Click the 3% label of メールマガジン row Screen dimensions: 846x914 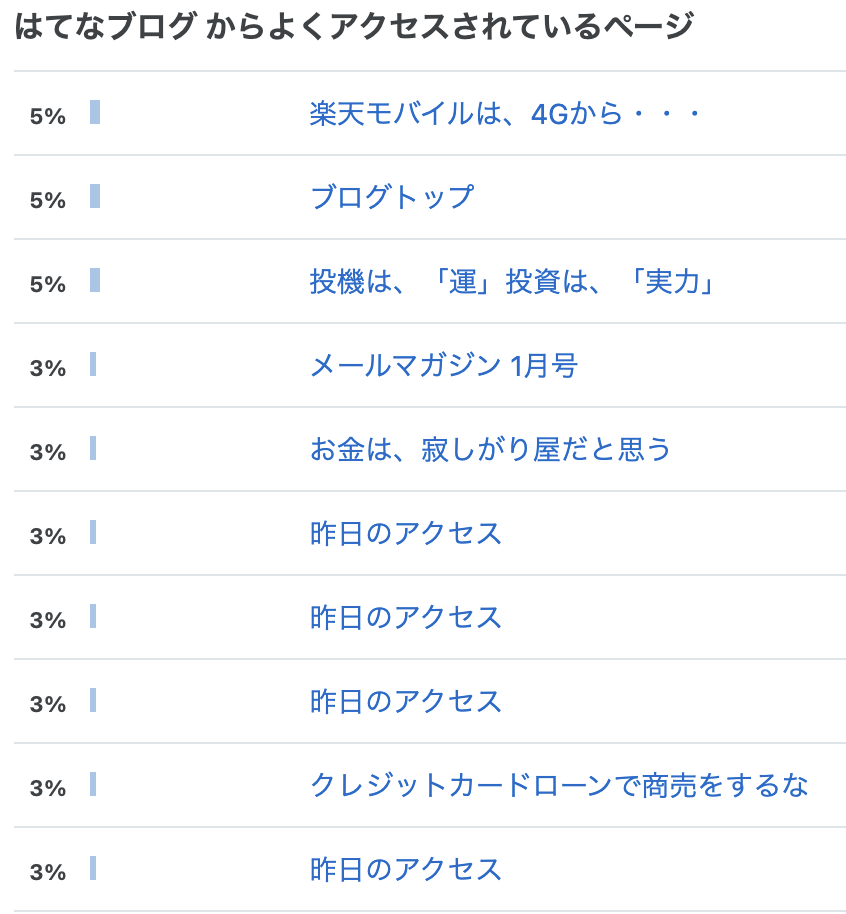(48, 368)
